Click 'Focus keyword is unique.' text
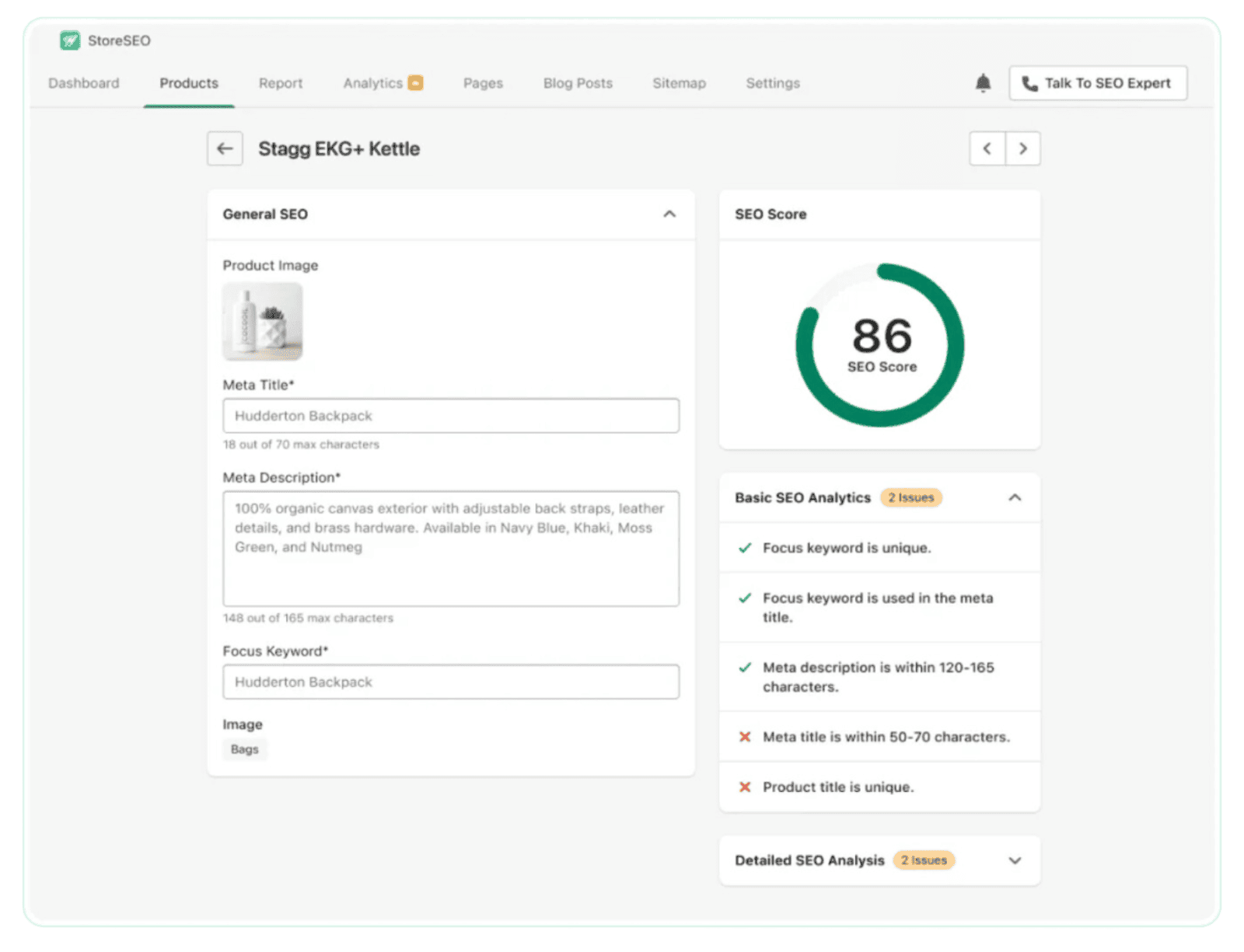This screenshot has height=952, width=1244. coord(847,548)
